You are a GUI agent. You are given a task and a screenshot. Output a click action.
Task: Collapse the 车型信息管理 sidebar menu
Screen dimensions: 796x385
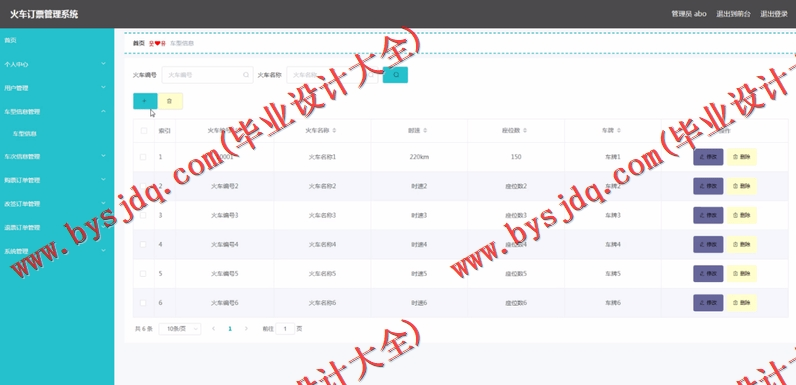point(57,111)
